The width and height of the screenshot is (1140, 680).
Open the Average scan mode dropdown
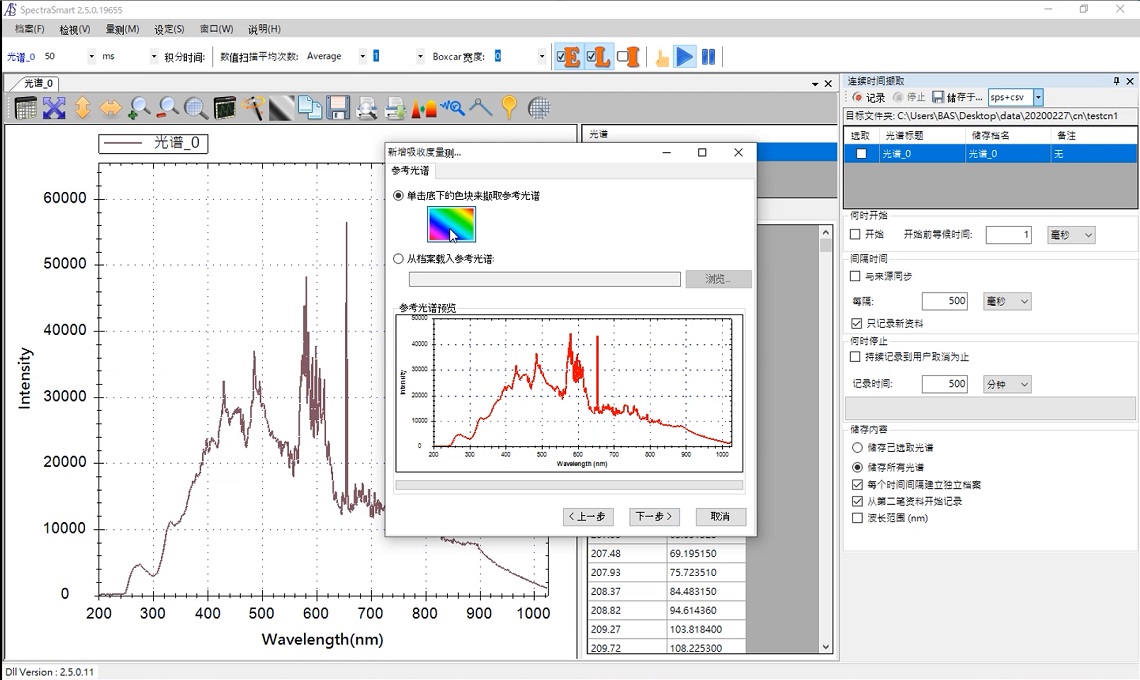363,56
